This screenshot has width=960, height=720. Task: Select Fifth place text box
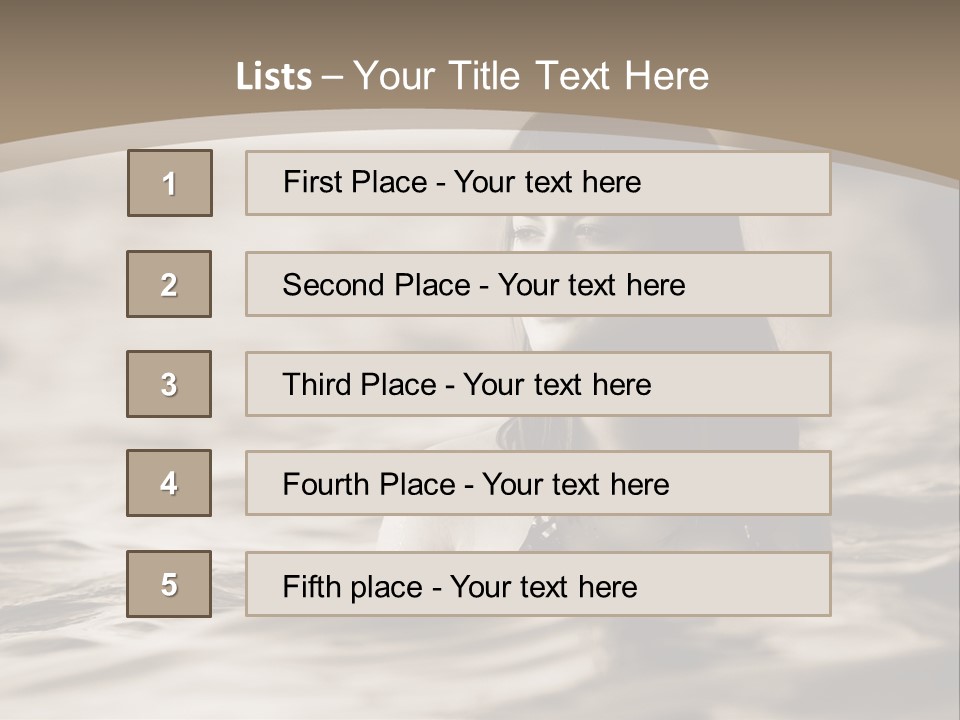538,584
